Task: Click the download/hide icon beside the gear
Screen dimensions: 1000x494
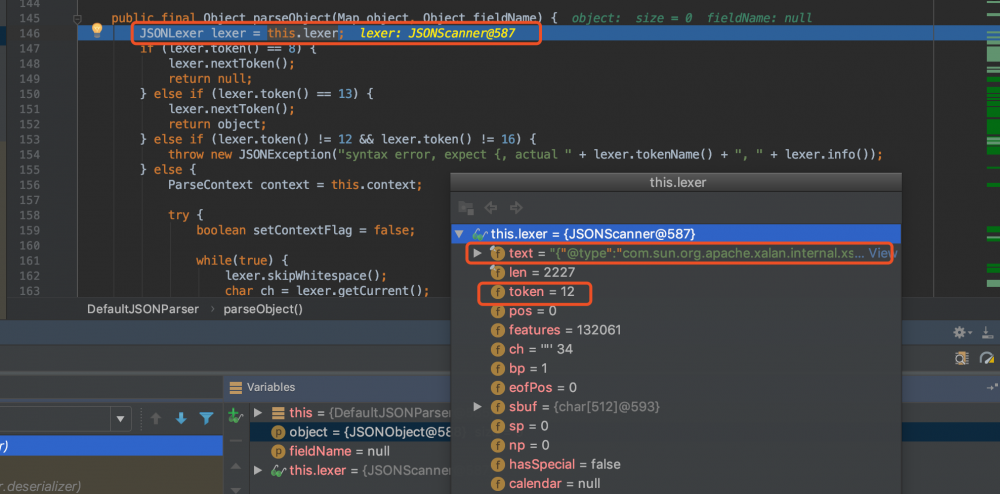Action: click(987, 332)
